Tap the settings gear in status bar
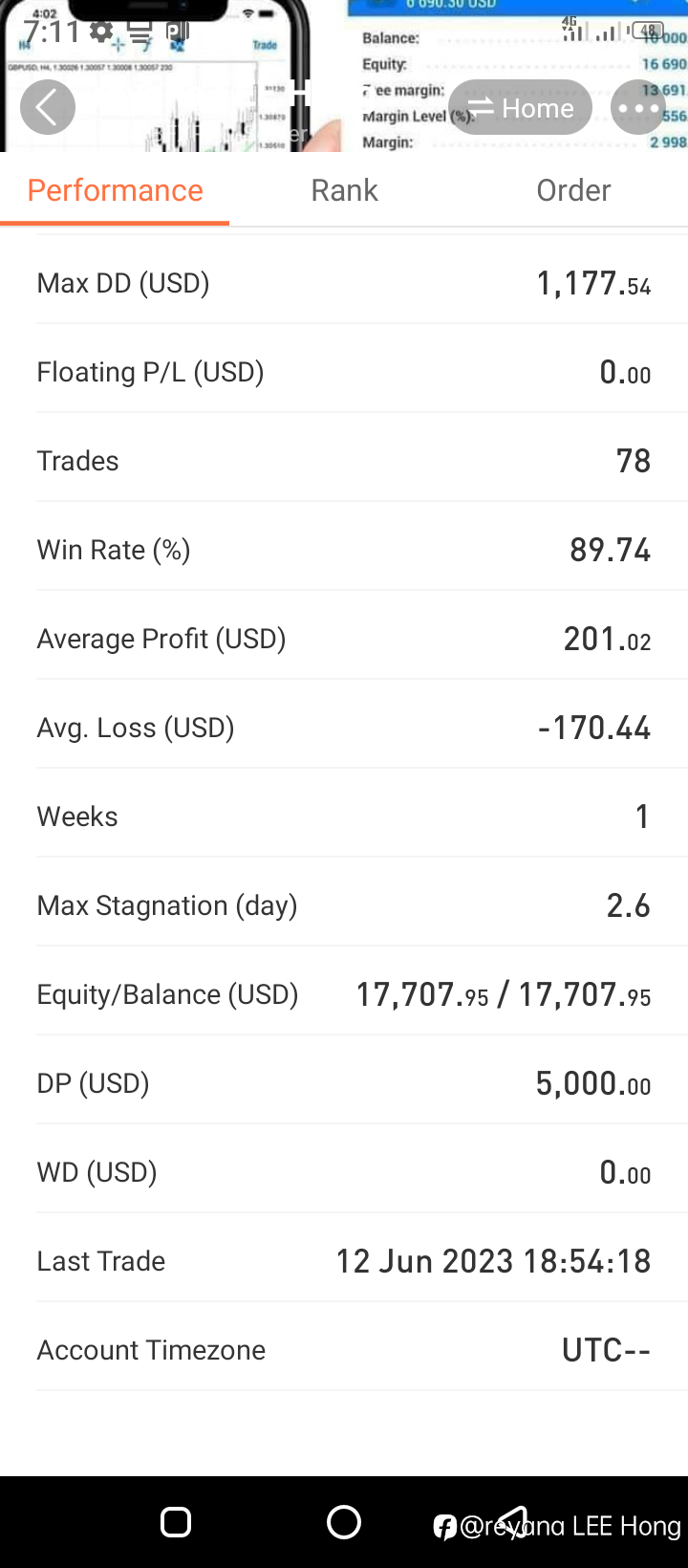The height and width of the screenshot is (1568, 688). [101, 32]
